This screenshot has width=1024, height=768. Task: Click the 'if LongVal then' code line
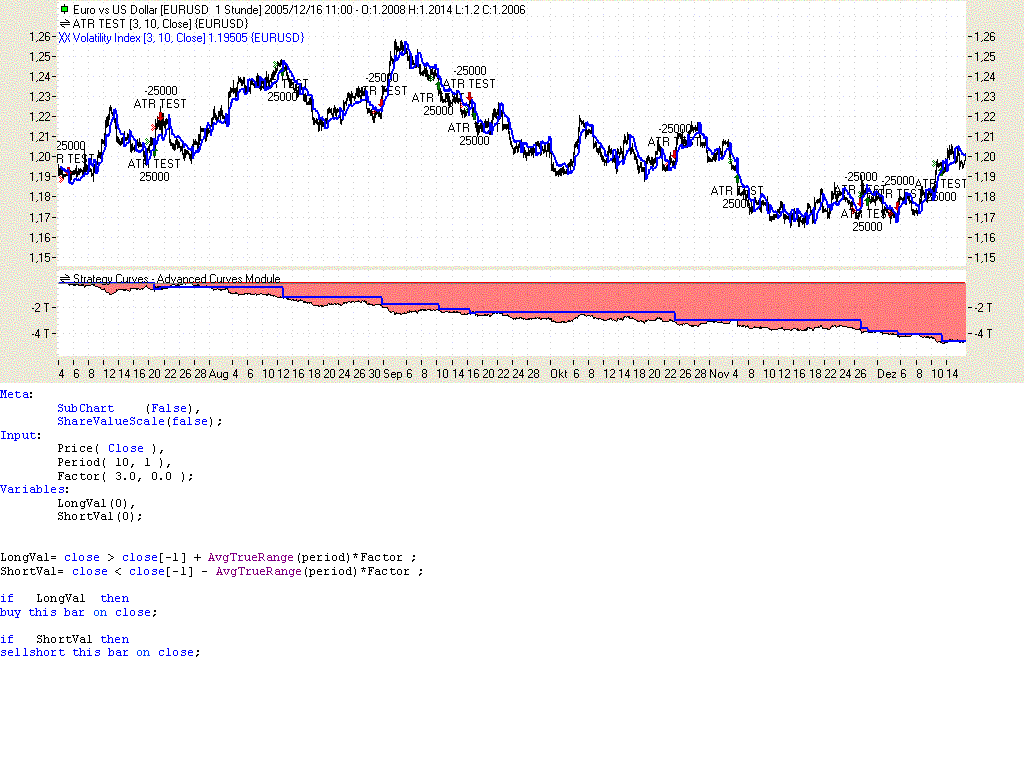(x=65, y=599)
